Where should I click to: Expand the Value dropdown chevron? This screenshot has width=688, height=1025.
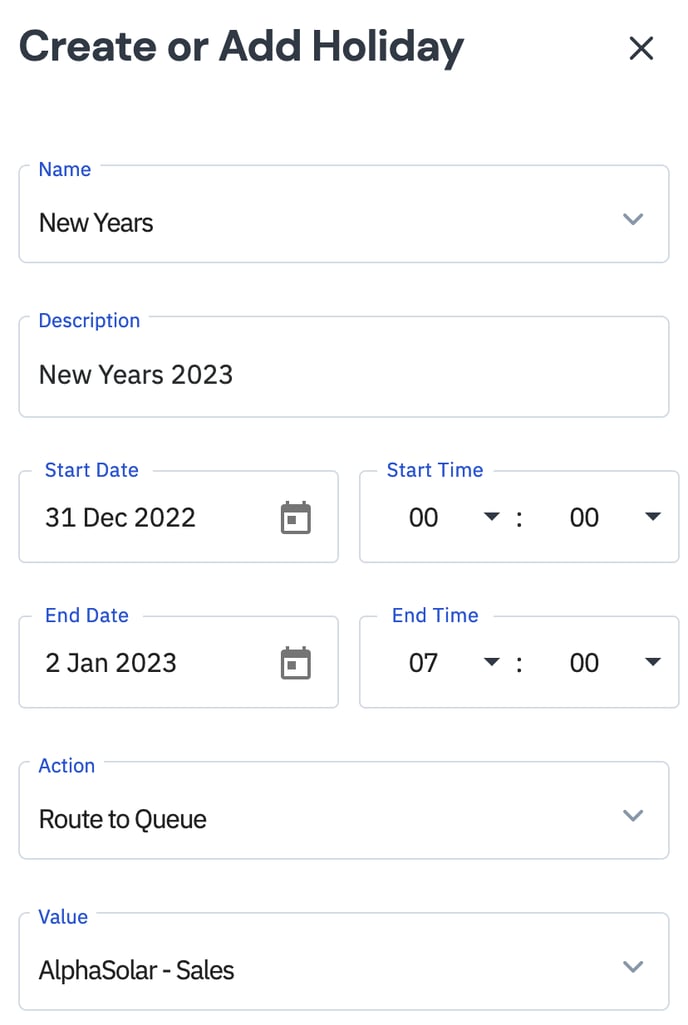632,967
